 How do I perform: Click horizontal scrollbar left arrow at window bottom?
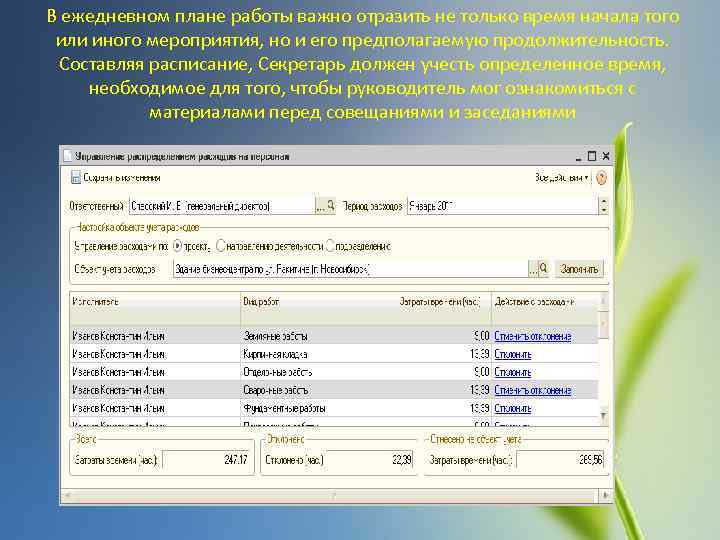pyautogui.click(x=68, y=495)
